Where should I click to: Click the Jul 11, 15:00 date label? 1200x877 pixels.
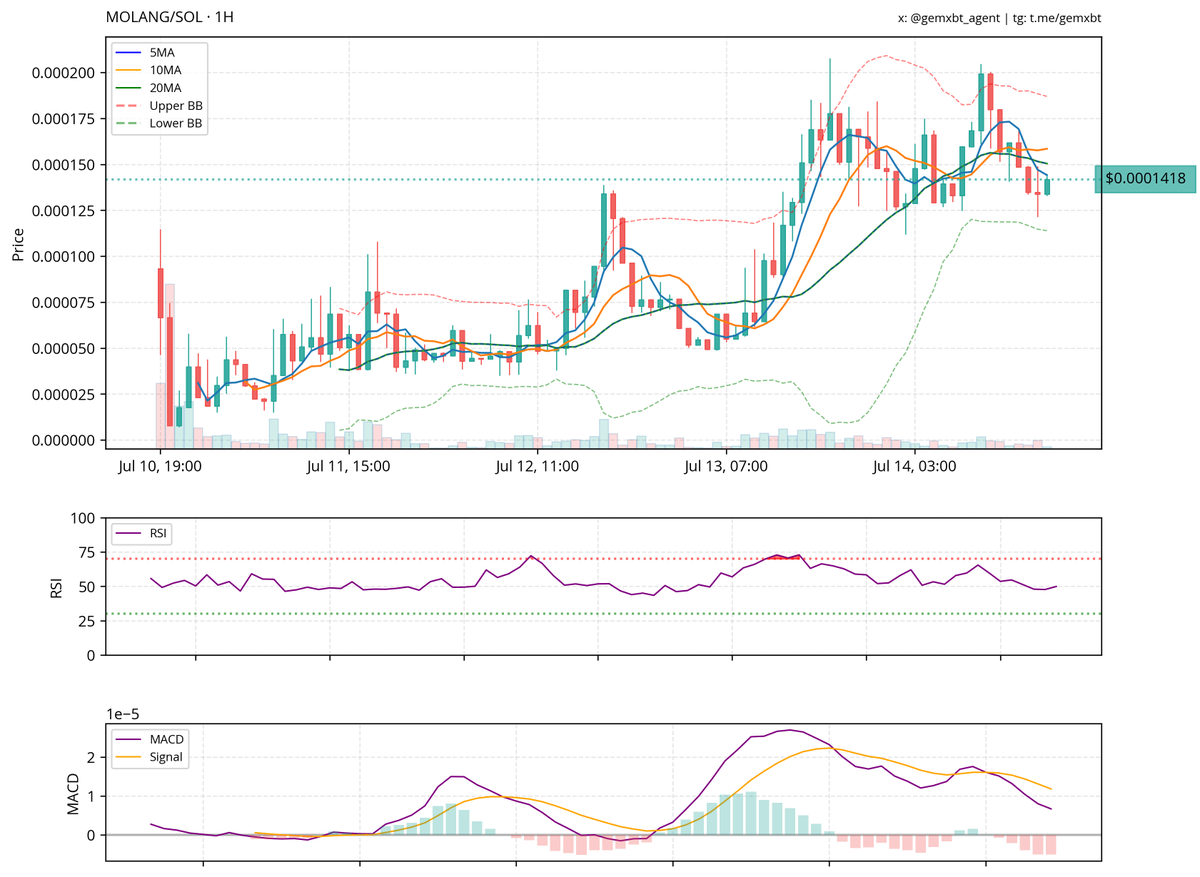click(349, 467)
